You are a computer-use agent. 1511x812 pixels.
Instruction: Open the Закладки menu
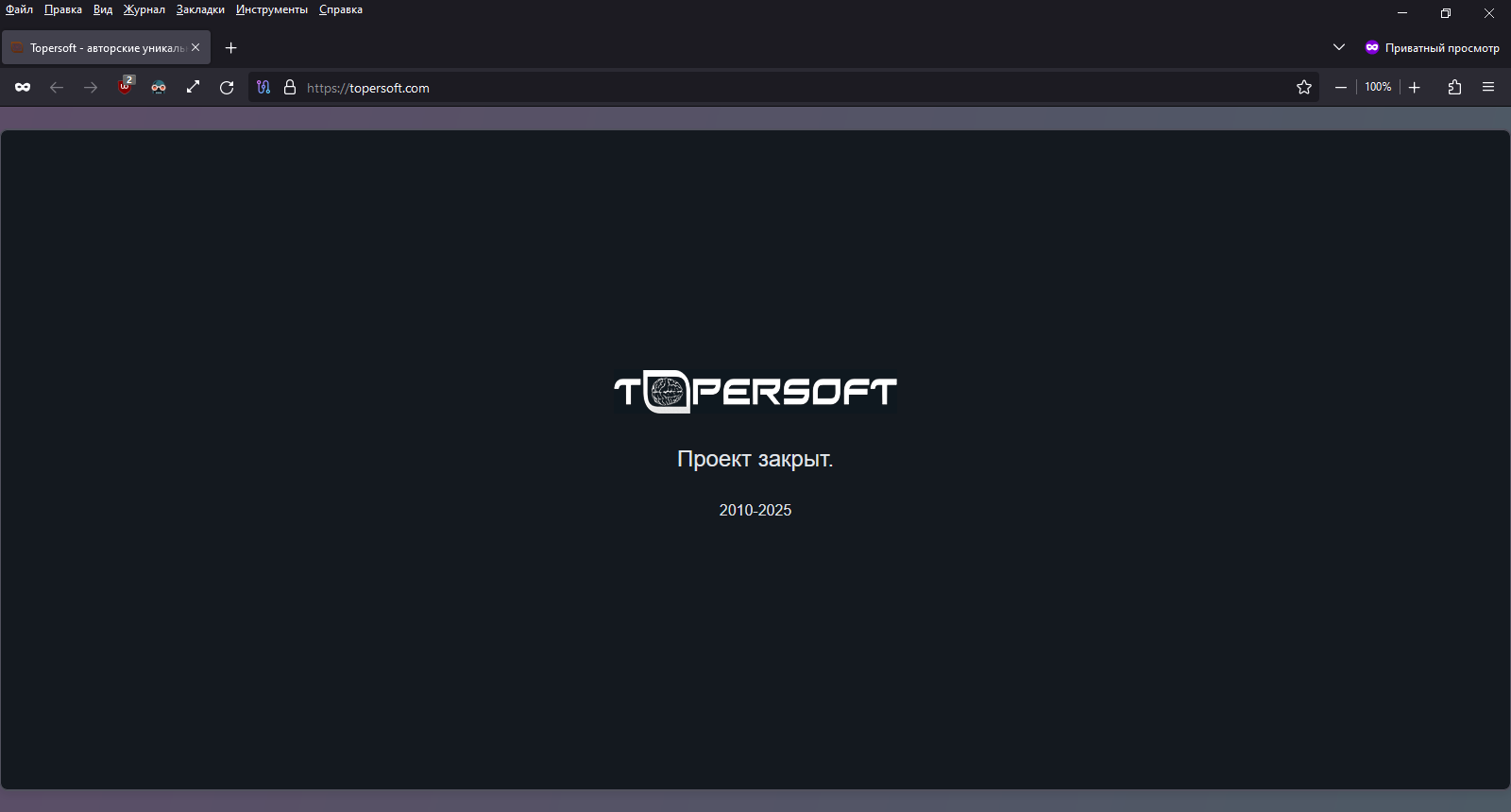click(200, 9)
